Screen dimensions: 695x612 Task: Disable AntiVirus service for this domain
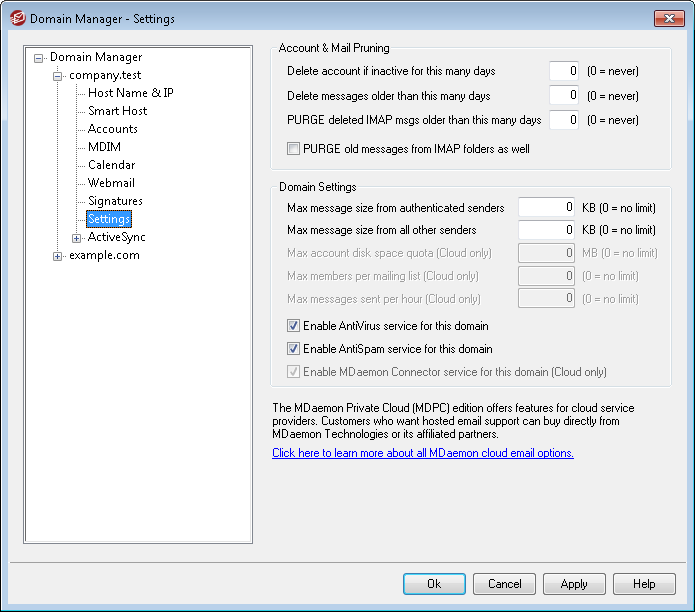pos(293,326)
